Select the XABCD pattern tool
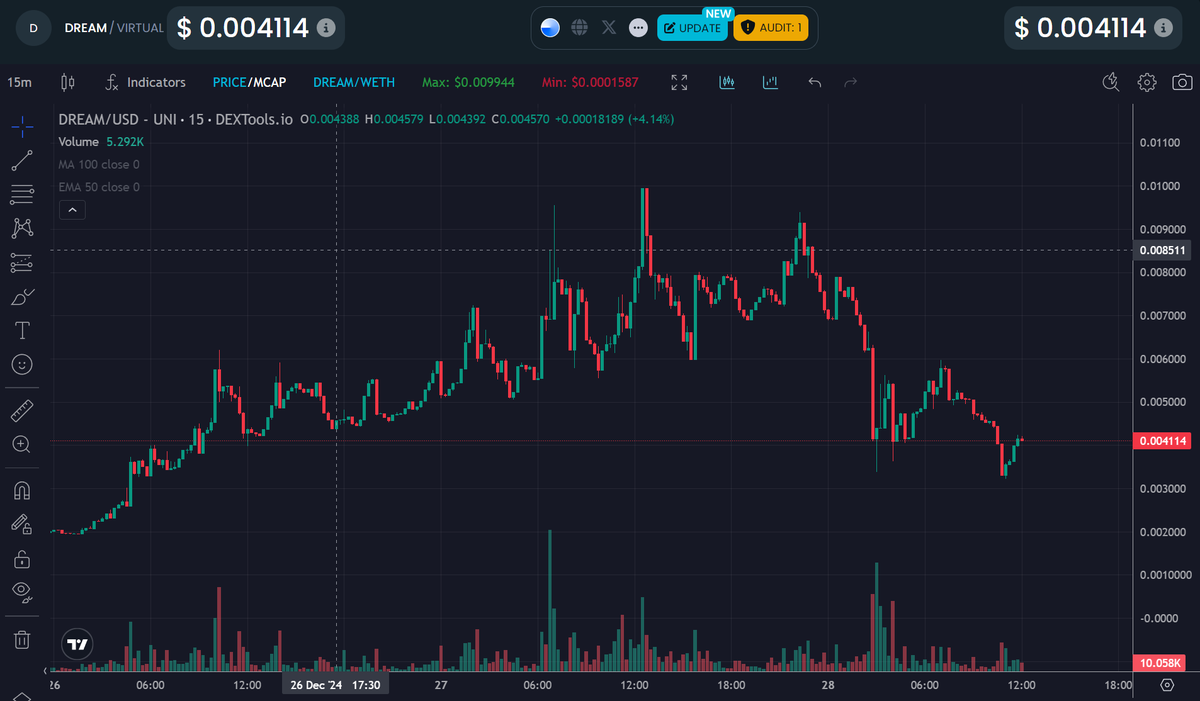 coord(22,228)
